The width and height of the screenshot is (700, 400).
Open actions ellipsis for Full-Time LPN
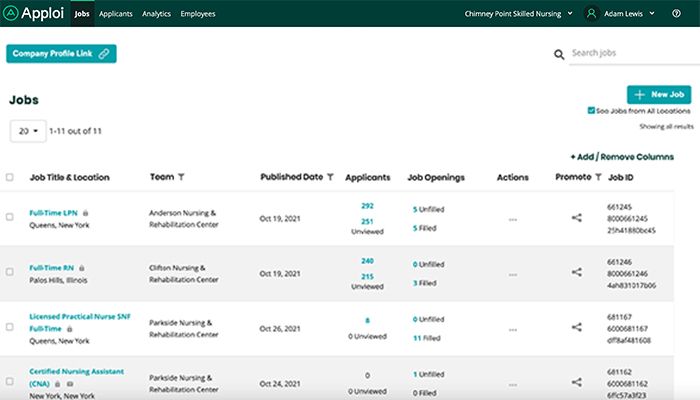(512, 218)
